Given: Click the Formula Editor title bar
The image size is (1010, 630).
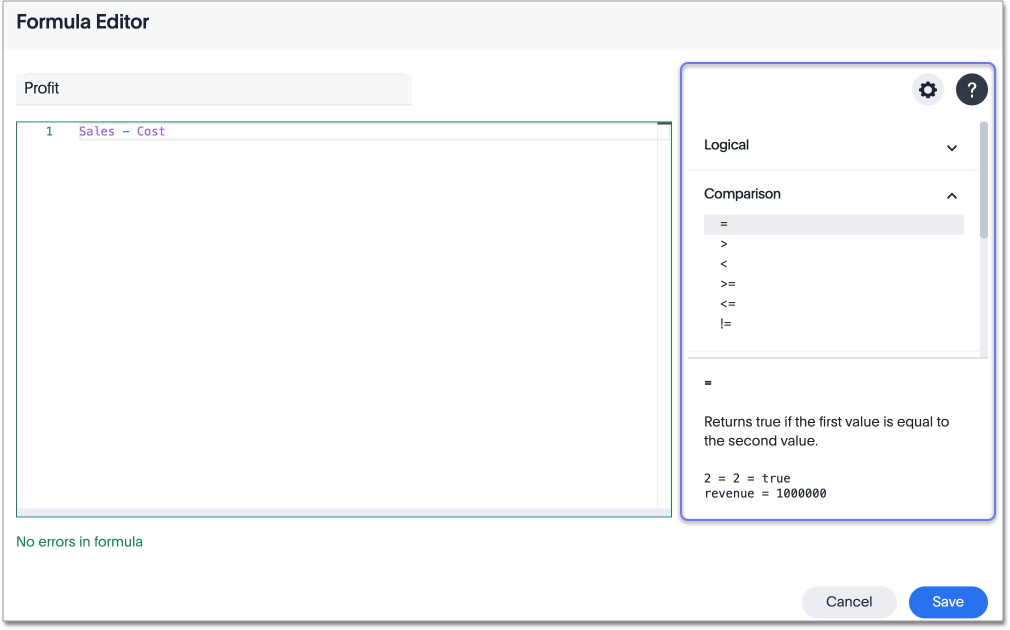Looking at the screenshot, I should click(83, 21).
